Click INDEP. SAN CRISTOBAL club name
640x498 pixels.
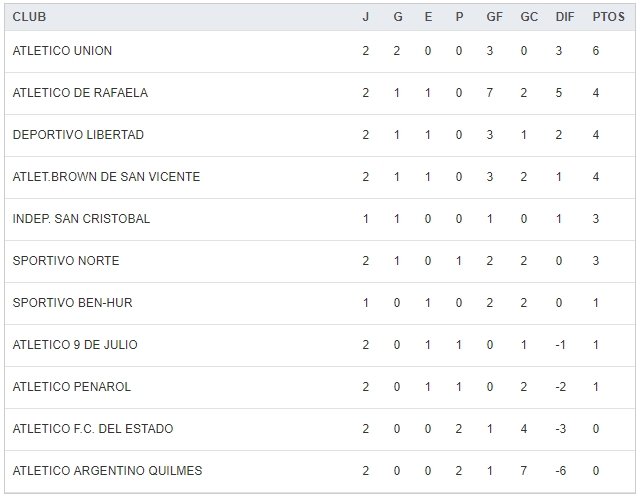click(81, 219)
